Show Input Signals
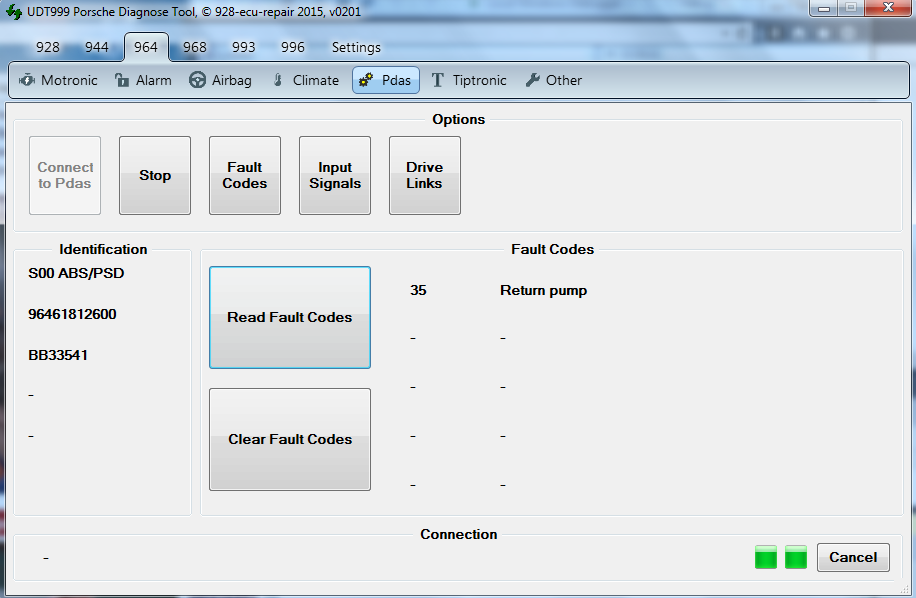The width and height of the screenshot is (916, 598). tap(335, 176)
